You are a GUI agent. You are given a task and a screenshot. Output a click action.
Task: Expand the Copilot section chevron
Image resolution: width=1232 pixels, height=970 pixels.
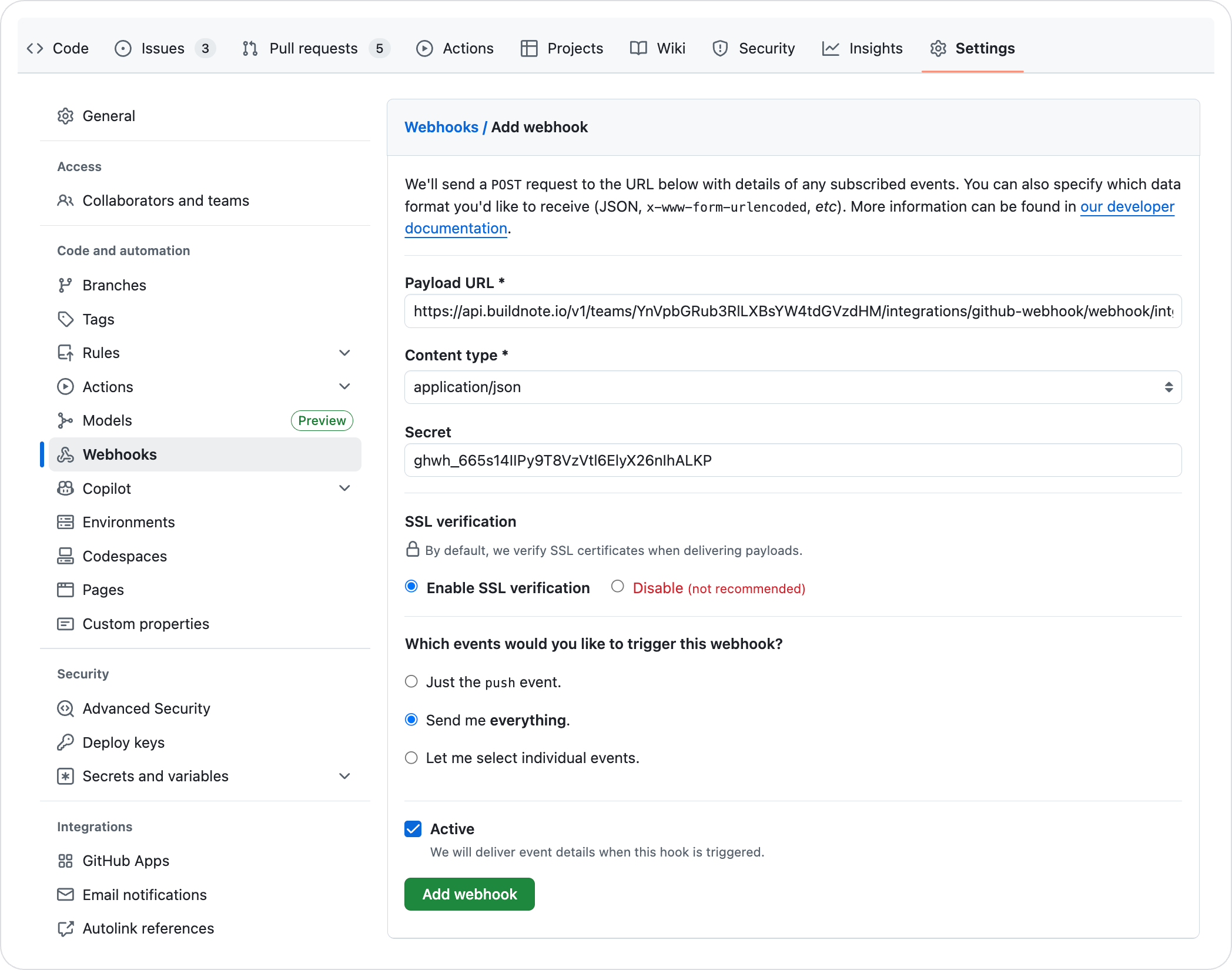(x=345, y=489)
